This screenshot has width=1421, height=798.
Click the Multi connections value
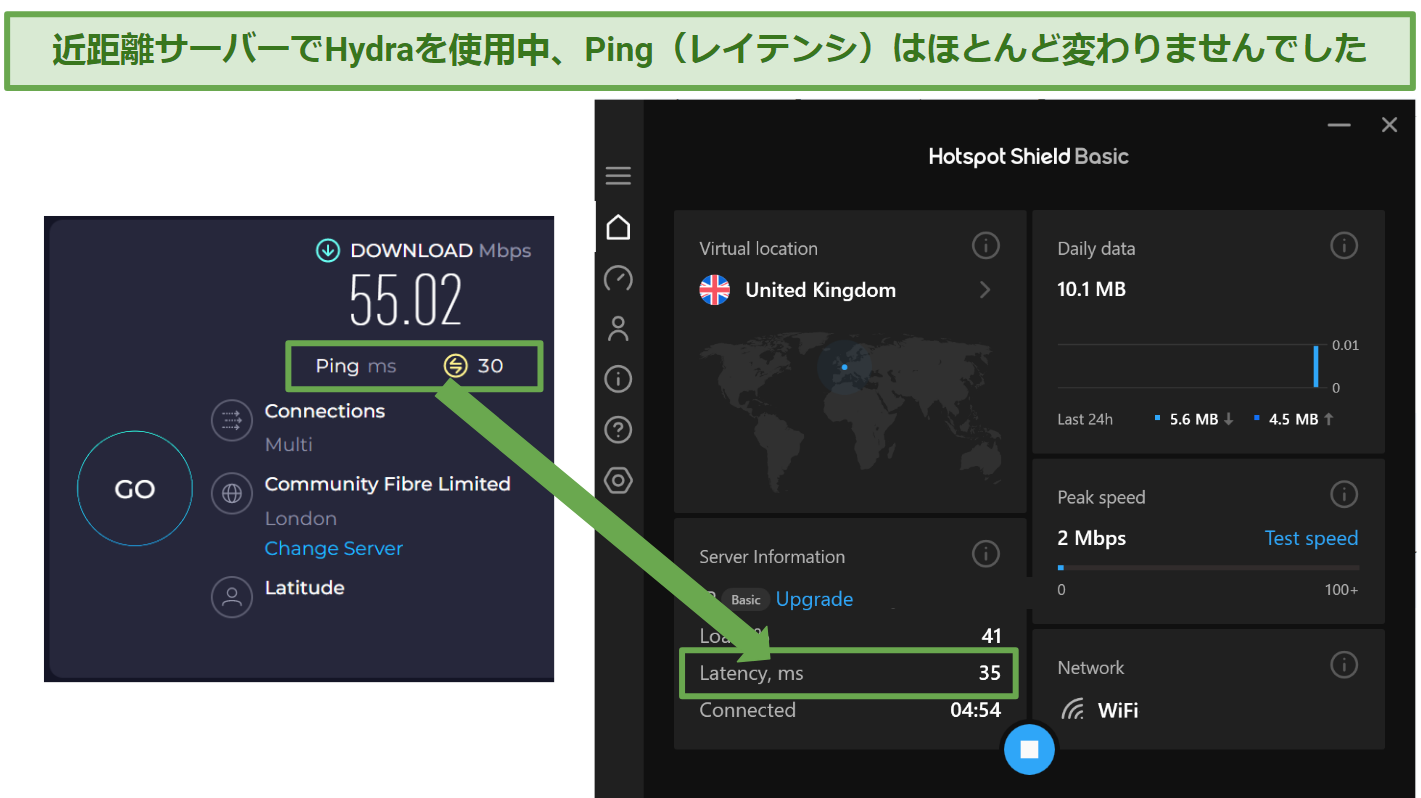(x=289, y=444)
